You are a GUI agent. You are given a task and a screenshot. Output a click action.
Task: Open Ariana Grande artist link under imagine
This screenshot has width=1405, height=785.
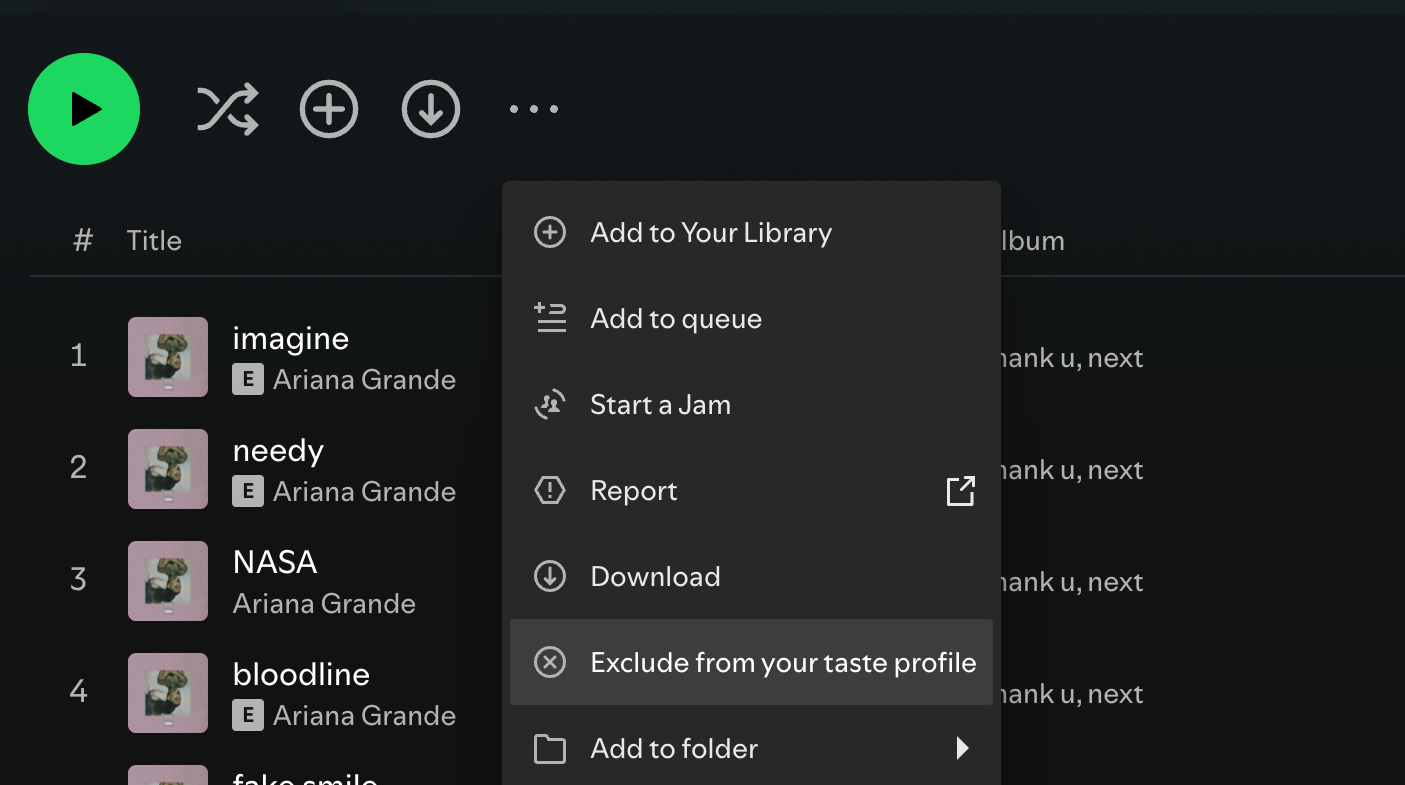(364, 380)
